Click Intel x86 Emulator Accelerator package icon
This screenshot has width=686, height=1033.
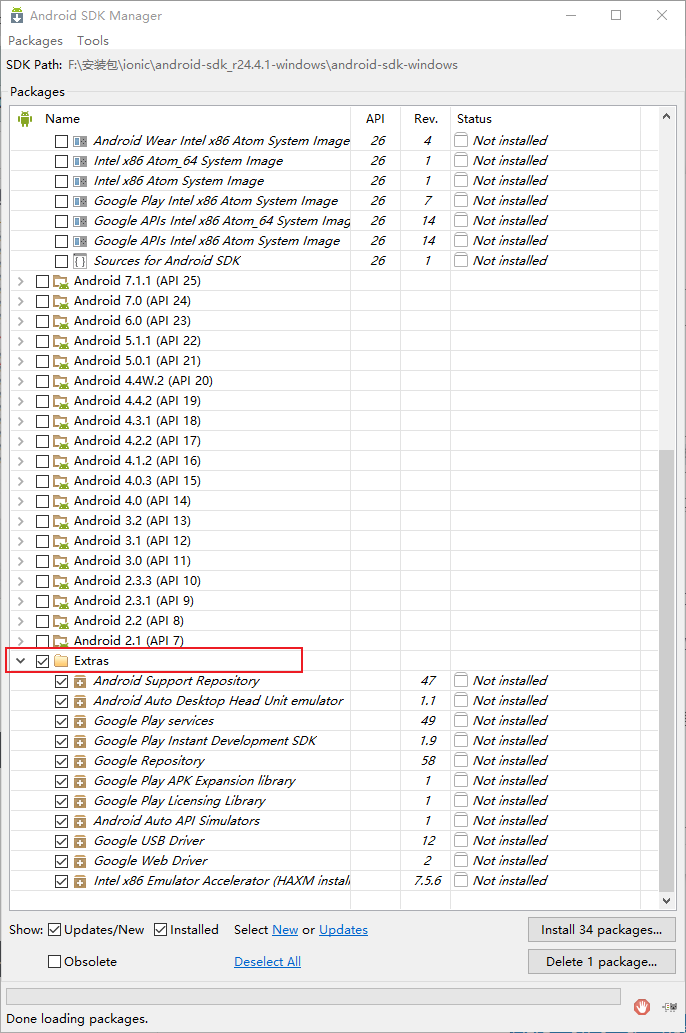80,881
